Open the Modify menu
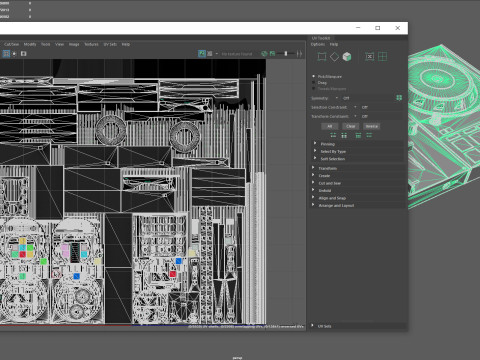The height and width of the screenshot is (360, 480). click(x=30, y=44)
